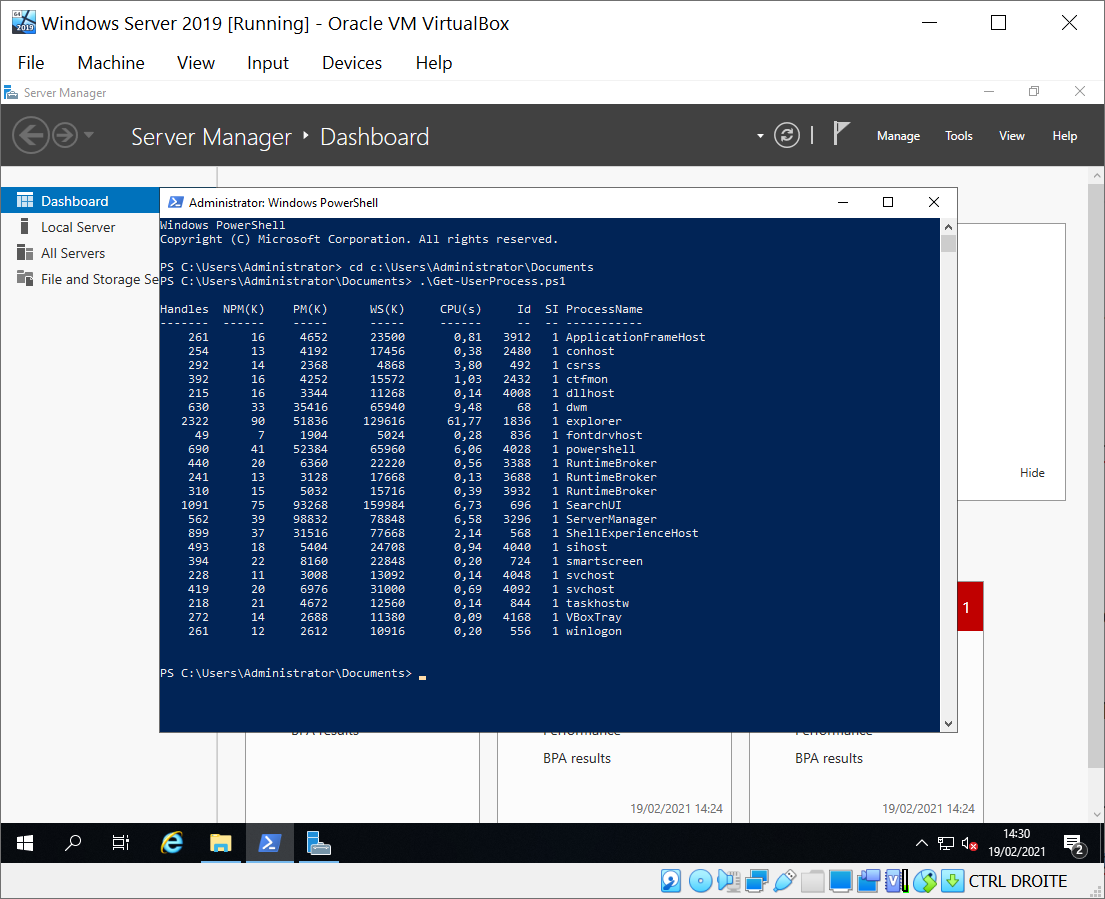Click the Server Manager forward arrow
Screen dimensions: 1105x899
coord(65,135)
